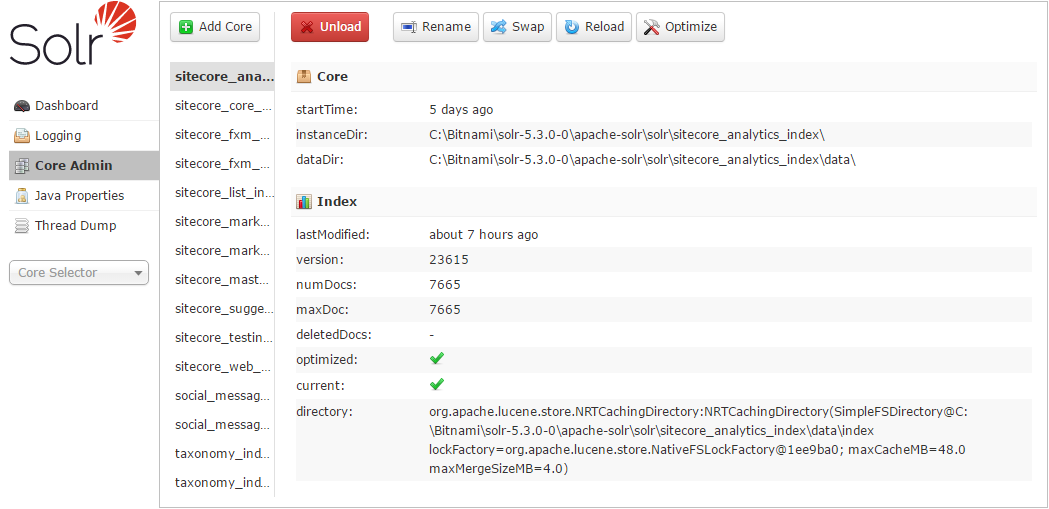Viewport: 1049px width, 509px height.
Task: Click the 'current:' label
Action: pyautogui.click(x=320, y=385)
